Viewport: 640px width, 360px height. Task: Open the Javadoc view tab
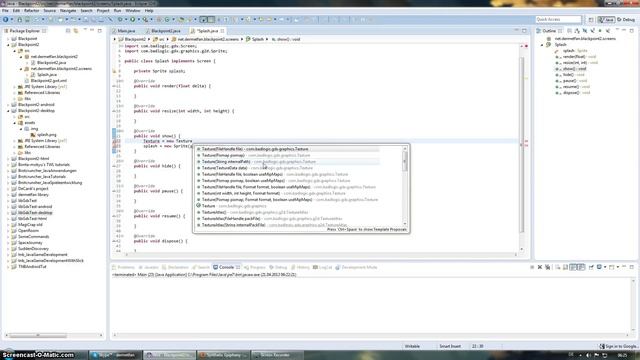click(x=149, y=267)
